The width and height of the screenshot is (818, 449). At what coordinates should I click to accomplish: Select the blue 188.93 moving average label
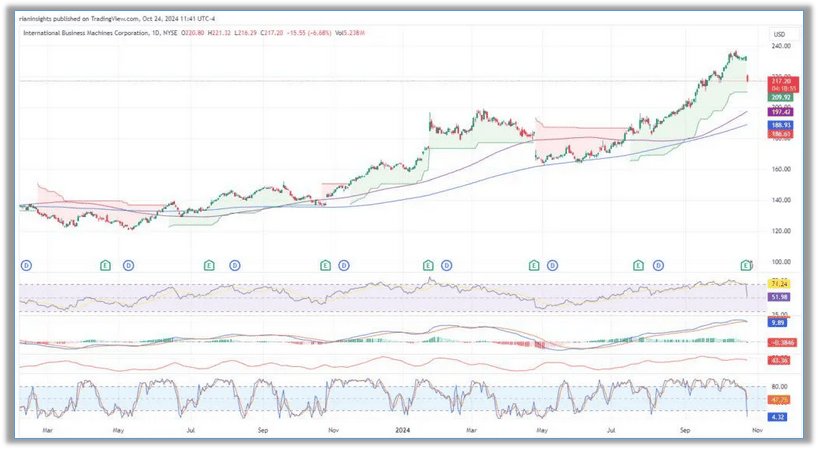pos(781,125)
